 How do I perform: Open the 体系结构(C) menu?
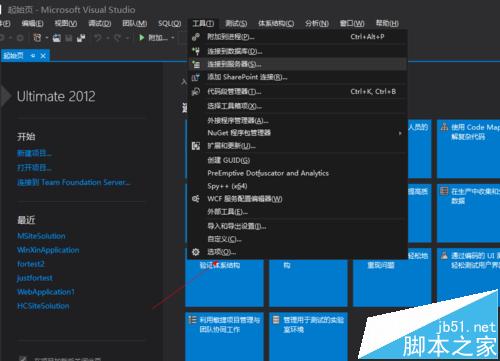click(x=276, y=23)
